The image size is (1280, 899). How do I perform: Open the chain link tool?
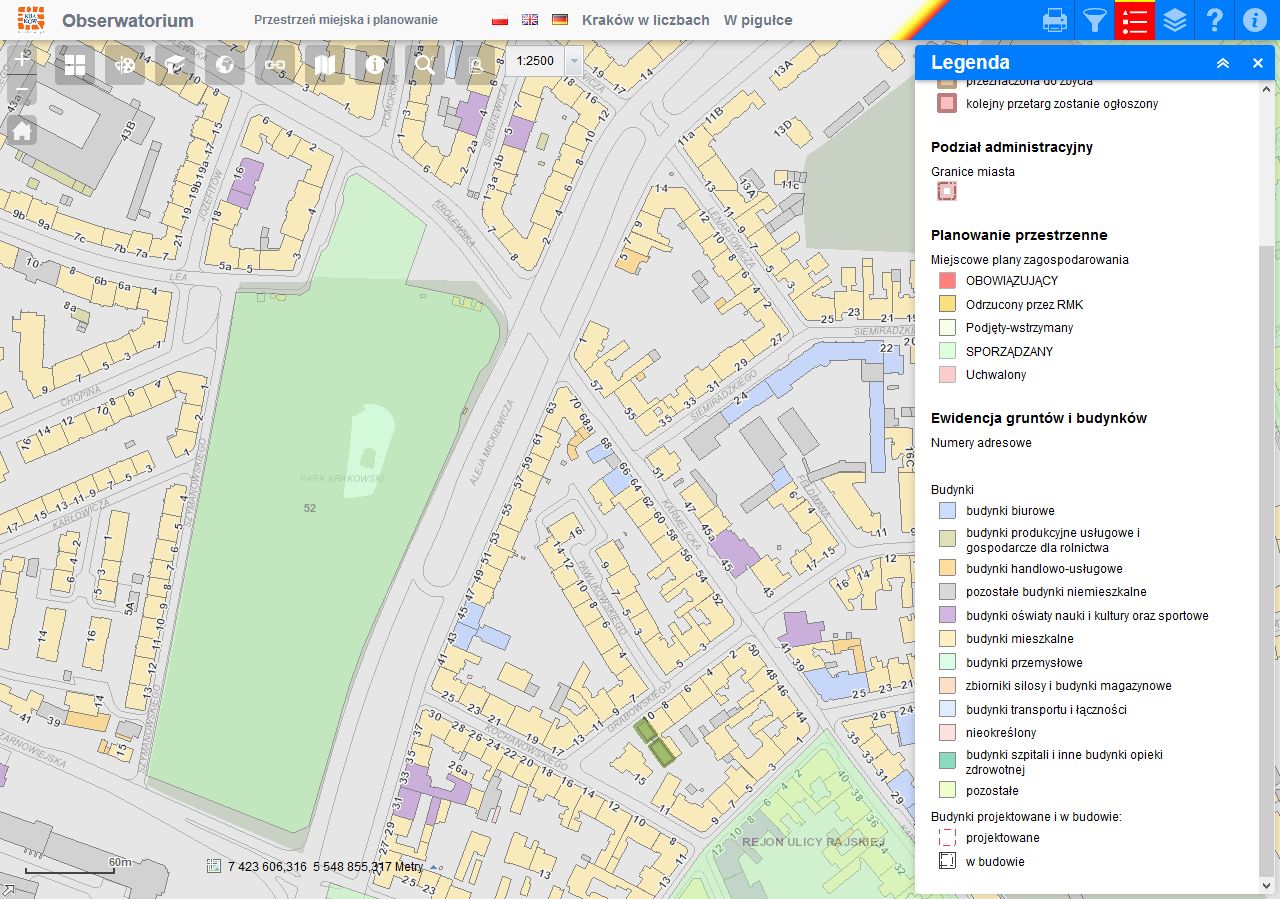click(x=275, y=66)
